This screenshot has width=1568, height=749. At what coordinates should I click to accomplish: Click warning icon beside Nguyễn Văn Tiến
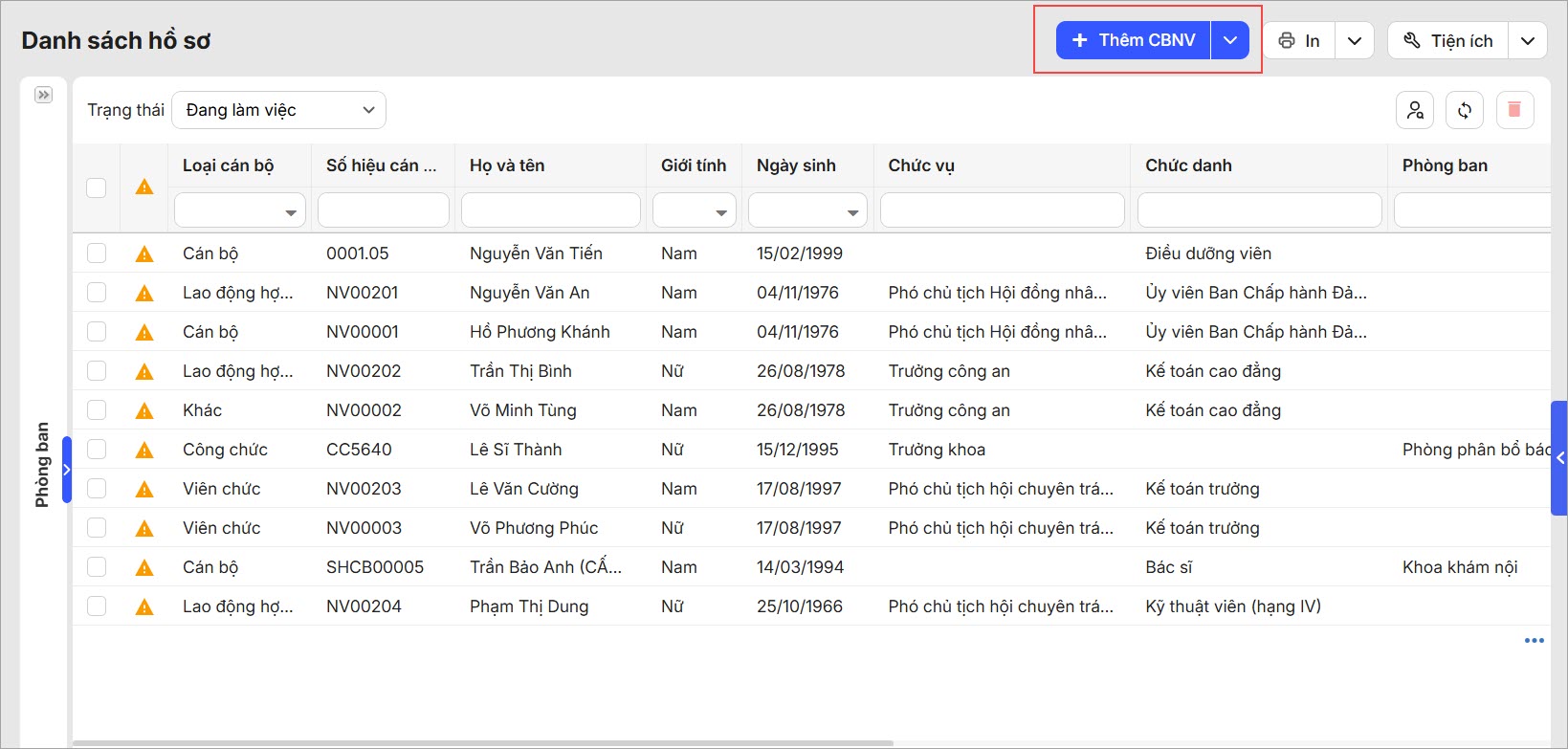pyautogui.click(x=144, y=253)
